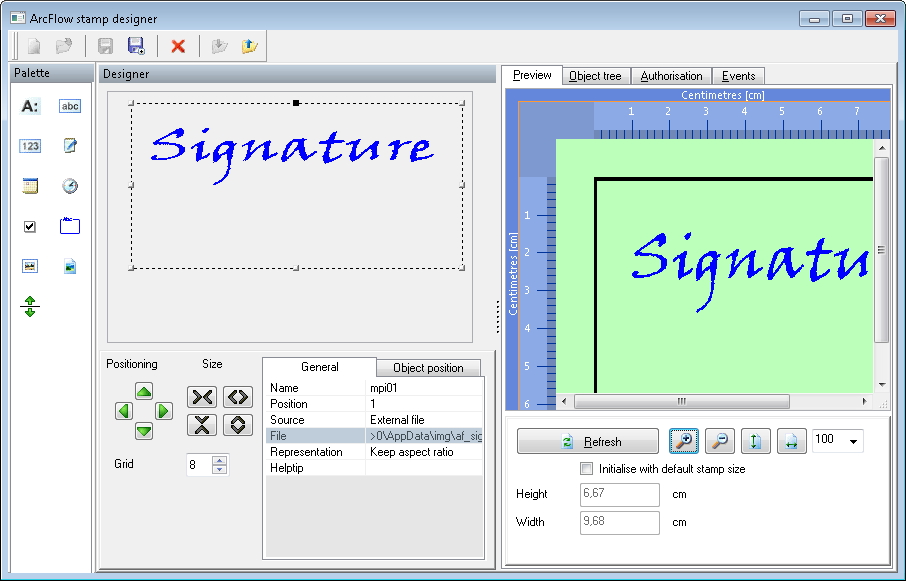Click the export folder toolbar icon
Screen dimensions: 906x581
click(249, 46)
